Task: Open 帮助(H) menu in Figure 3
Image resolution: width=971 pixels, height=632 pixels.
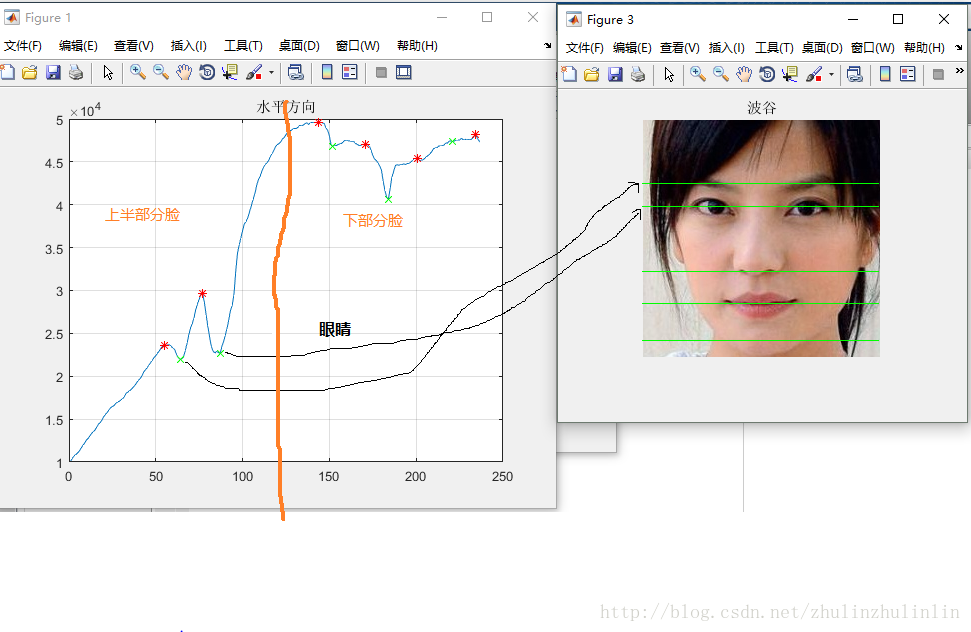Action: pyautogui.click(x=925, y=48)
